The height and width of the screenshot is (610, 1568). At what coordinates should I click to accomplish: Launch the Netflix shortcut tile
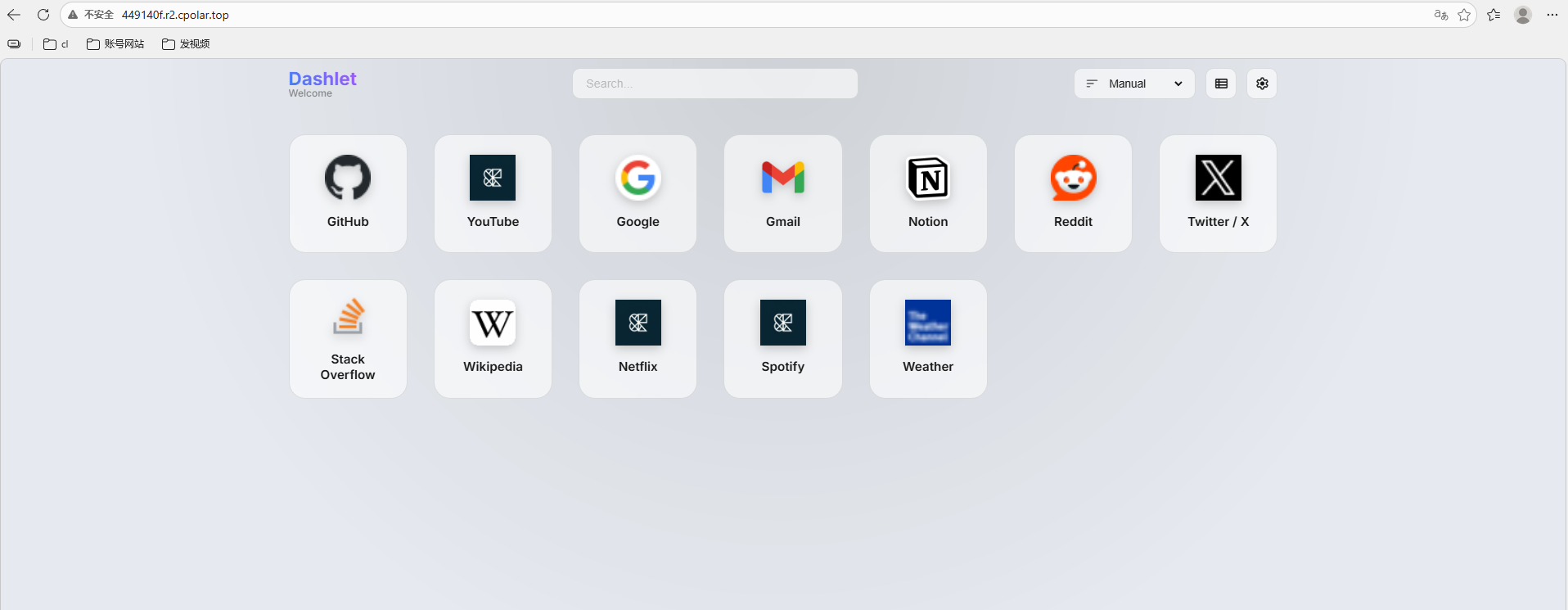click(638, 339)
